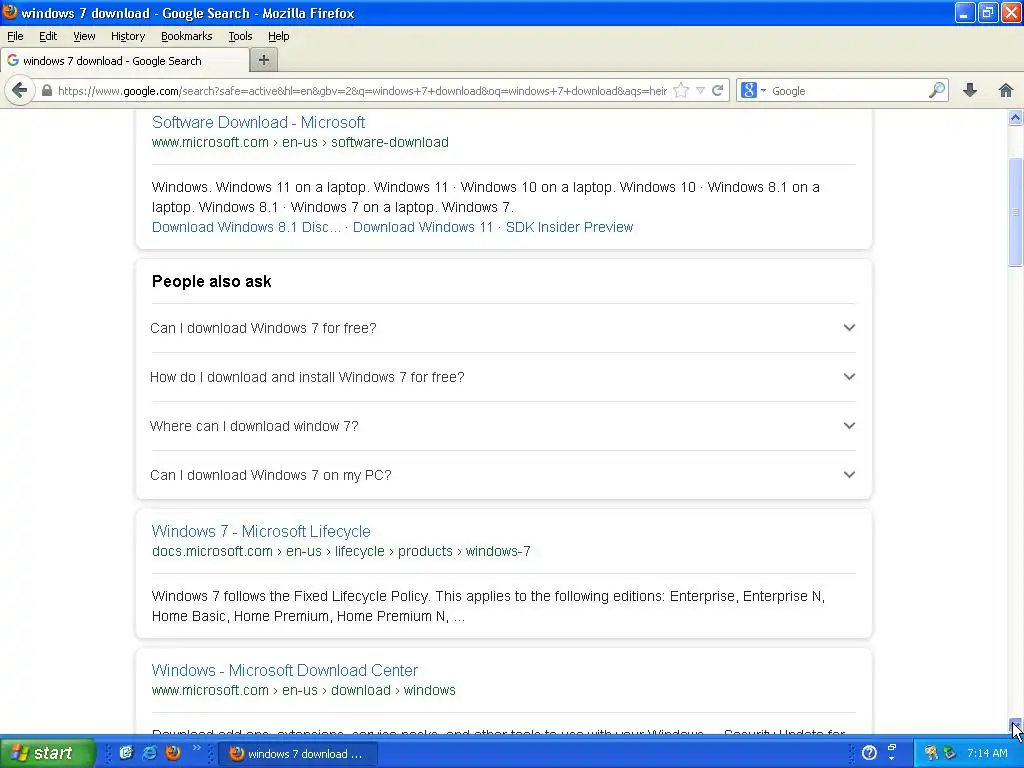
Task: Click the padlock site identity icon
Action: coord(46,91)
